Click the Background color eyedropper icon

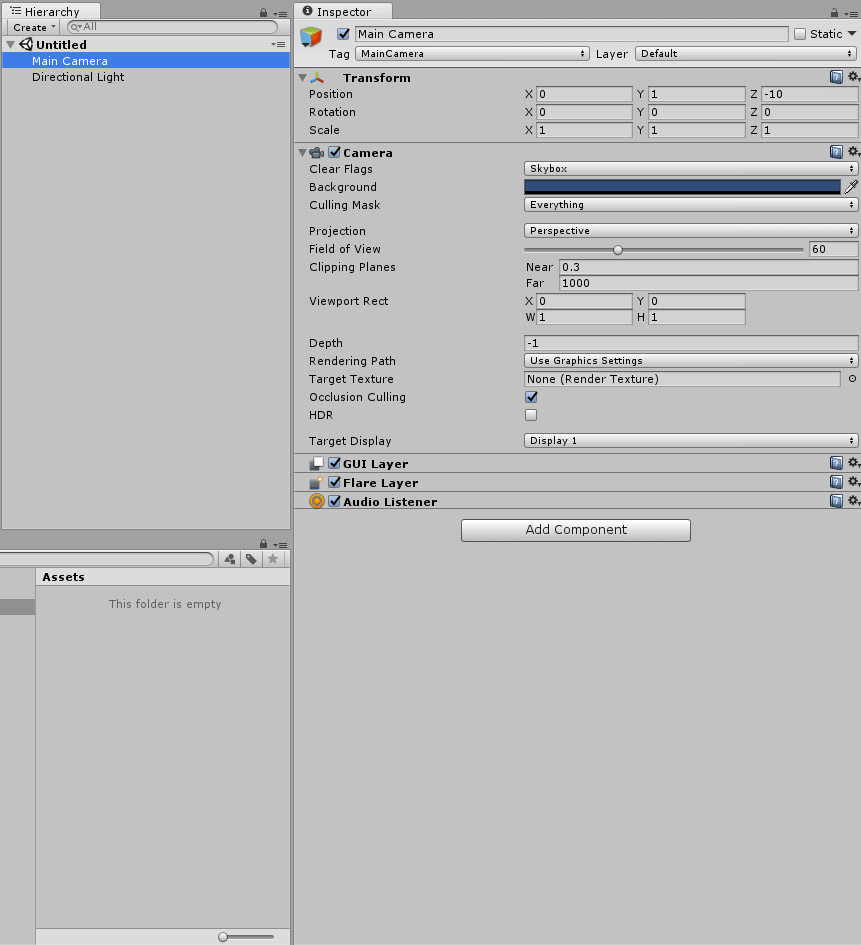coord(851,187)
